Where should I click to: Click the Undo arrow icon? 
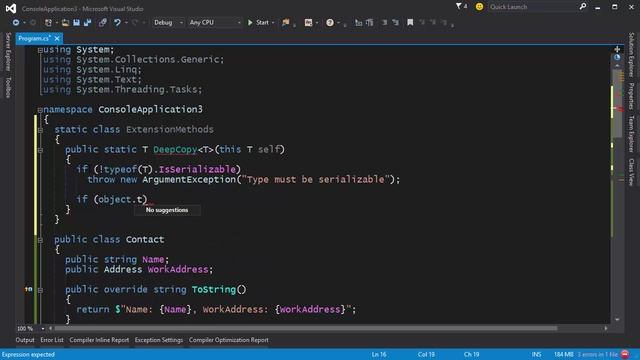[117, 22]
